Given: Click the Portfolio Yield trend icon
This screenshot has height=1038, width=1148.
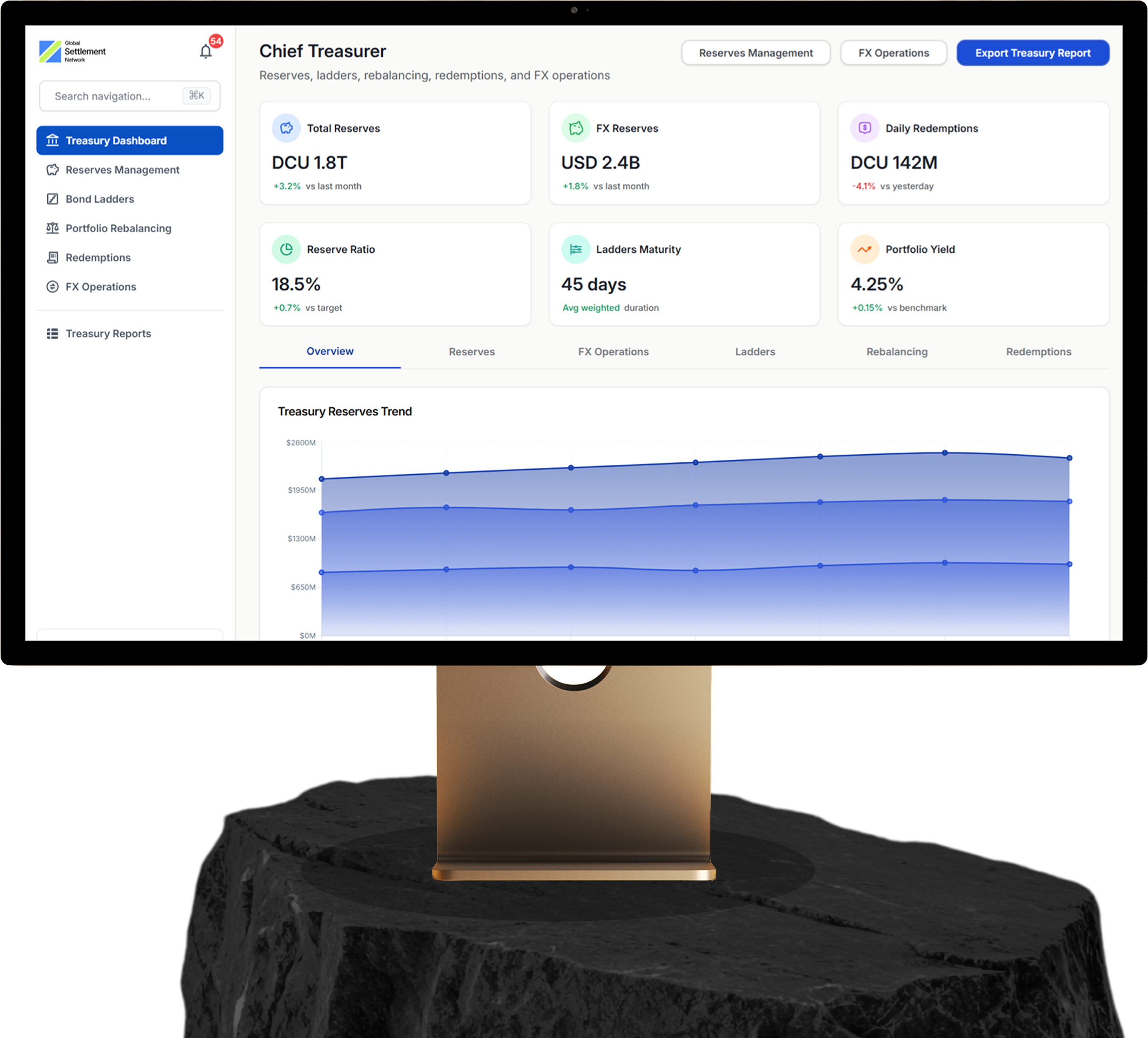Looking at the screenshot, I should [865, 249].
